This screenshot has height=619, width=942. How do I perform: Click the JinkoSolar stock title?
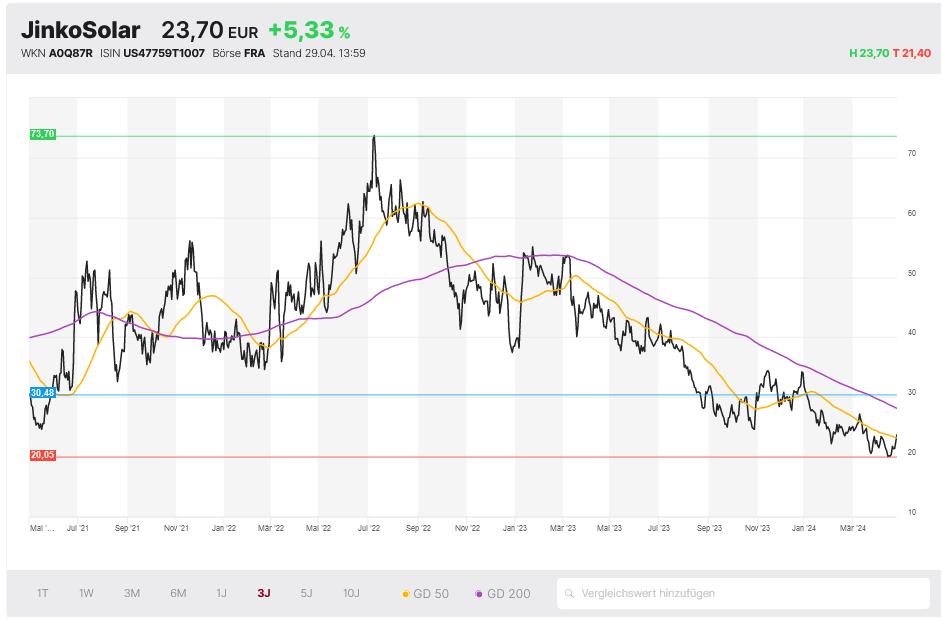coord(81,30)
